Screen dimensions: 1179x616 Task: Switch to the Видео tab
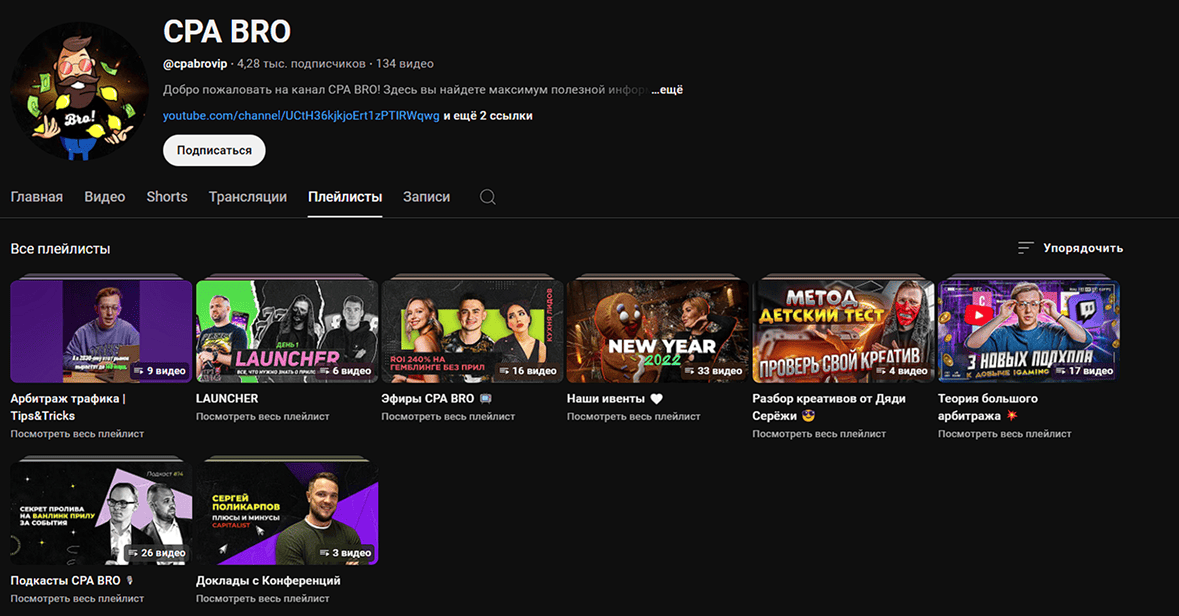[105, 197]
